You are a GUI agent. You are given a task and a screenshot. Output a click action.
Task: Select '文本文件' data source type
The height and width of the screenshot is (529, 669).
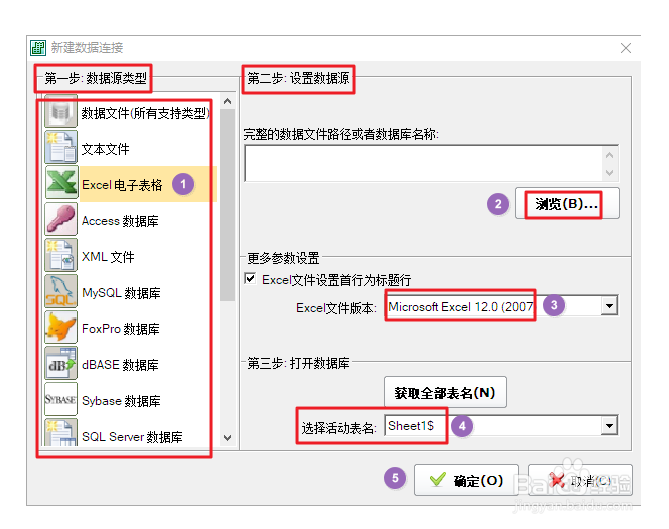[105, 149]
